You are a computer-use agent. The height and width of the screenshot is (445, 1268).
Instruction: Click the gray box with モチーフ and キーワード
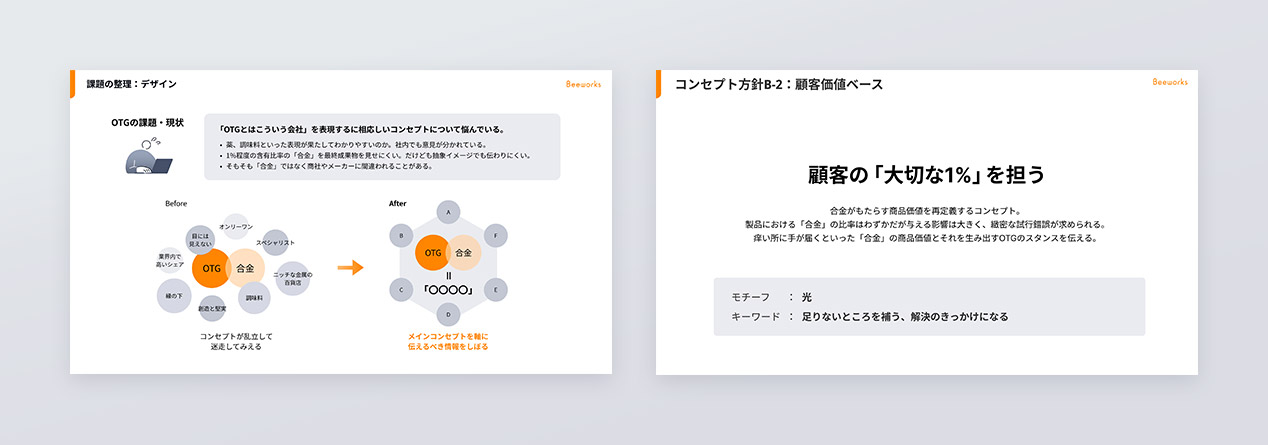[x=928, y=307]
